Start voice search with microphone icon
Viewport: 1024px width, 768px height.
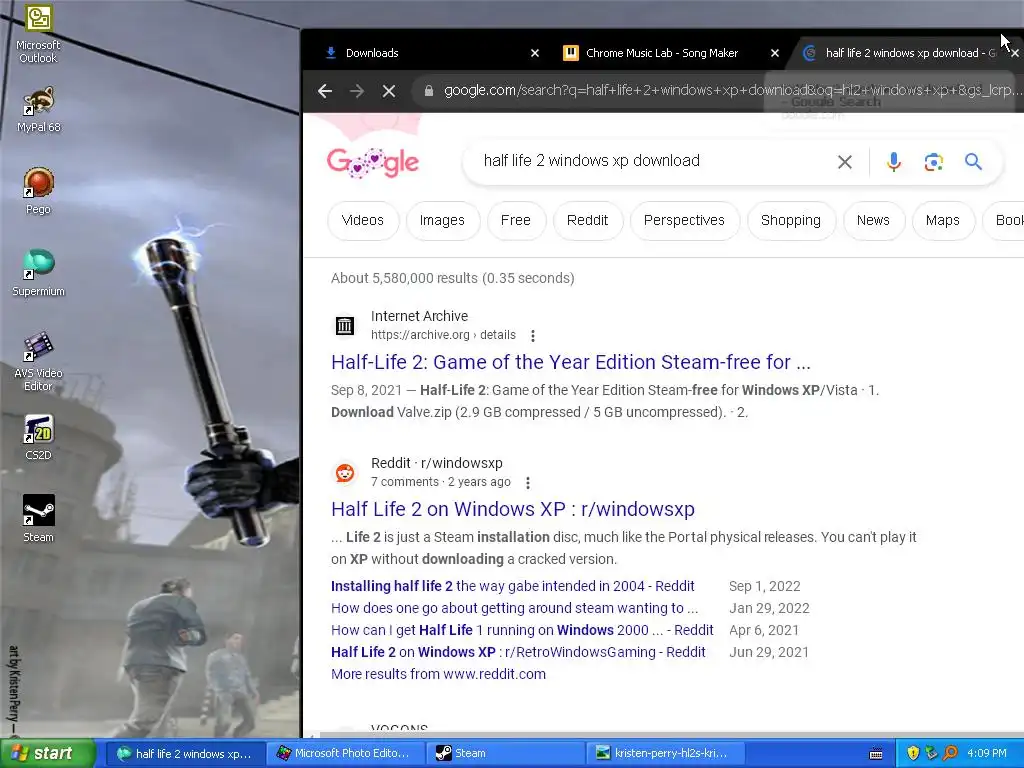coord(894,161)
